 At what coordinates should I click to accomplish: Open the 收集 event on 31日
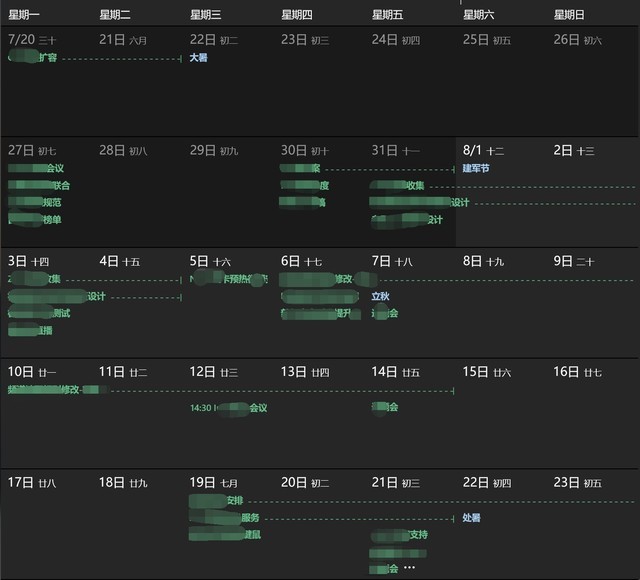point(398,185)
